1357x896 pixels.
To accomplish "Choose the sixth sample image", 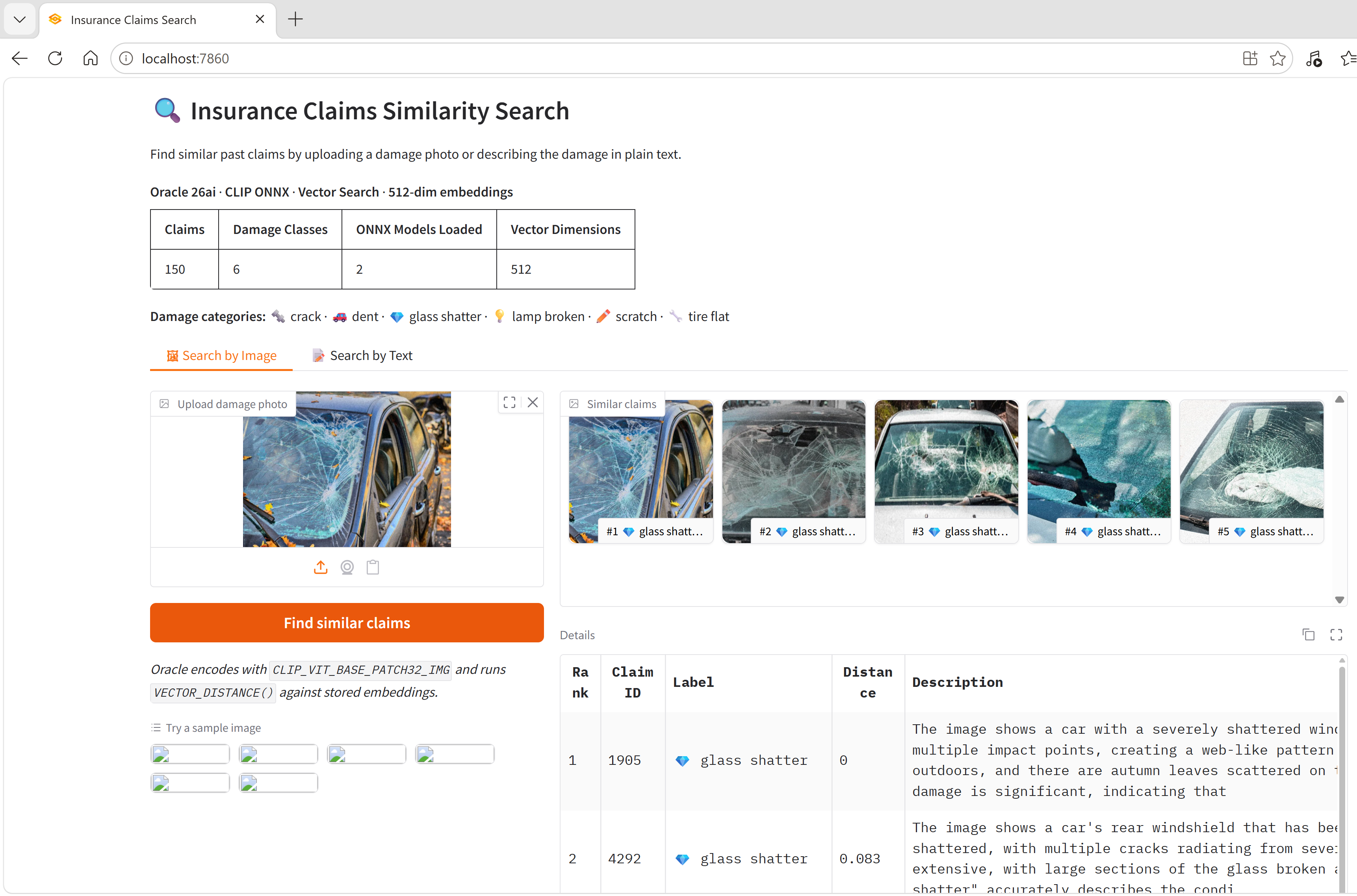I will coord(278,783).
